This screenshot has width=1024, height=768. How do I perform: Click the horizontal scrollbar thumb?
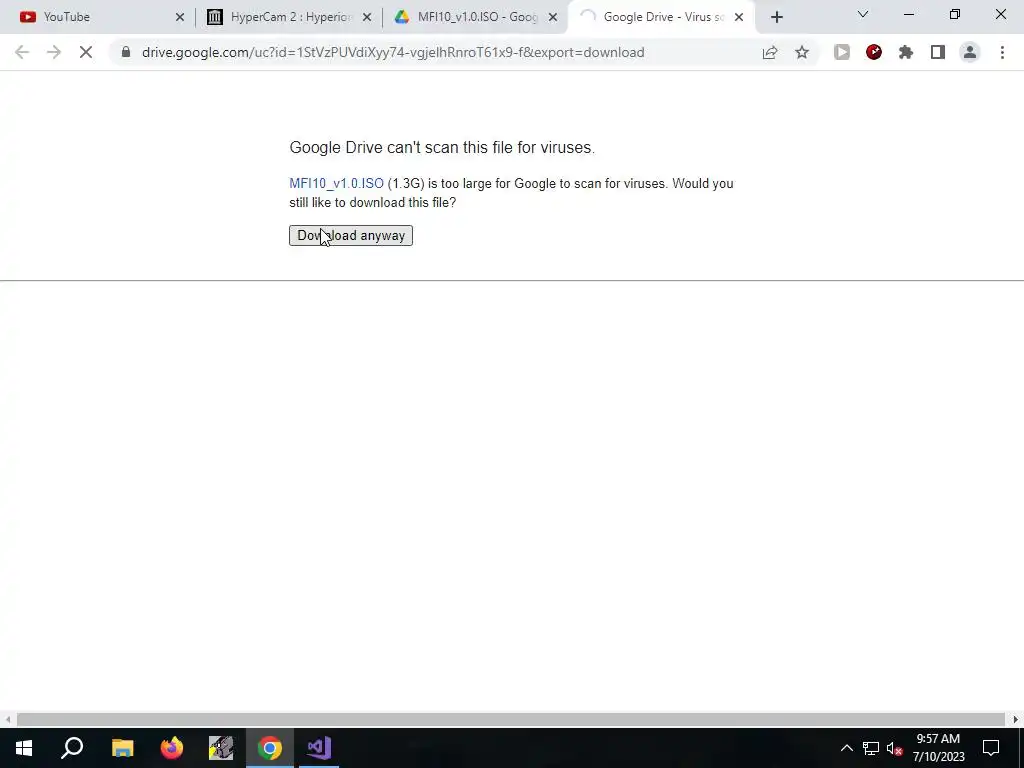pos(511,720)
